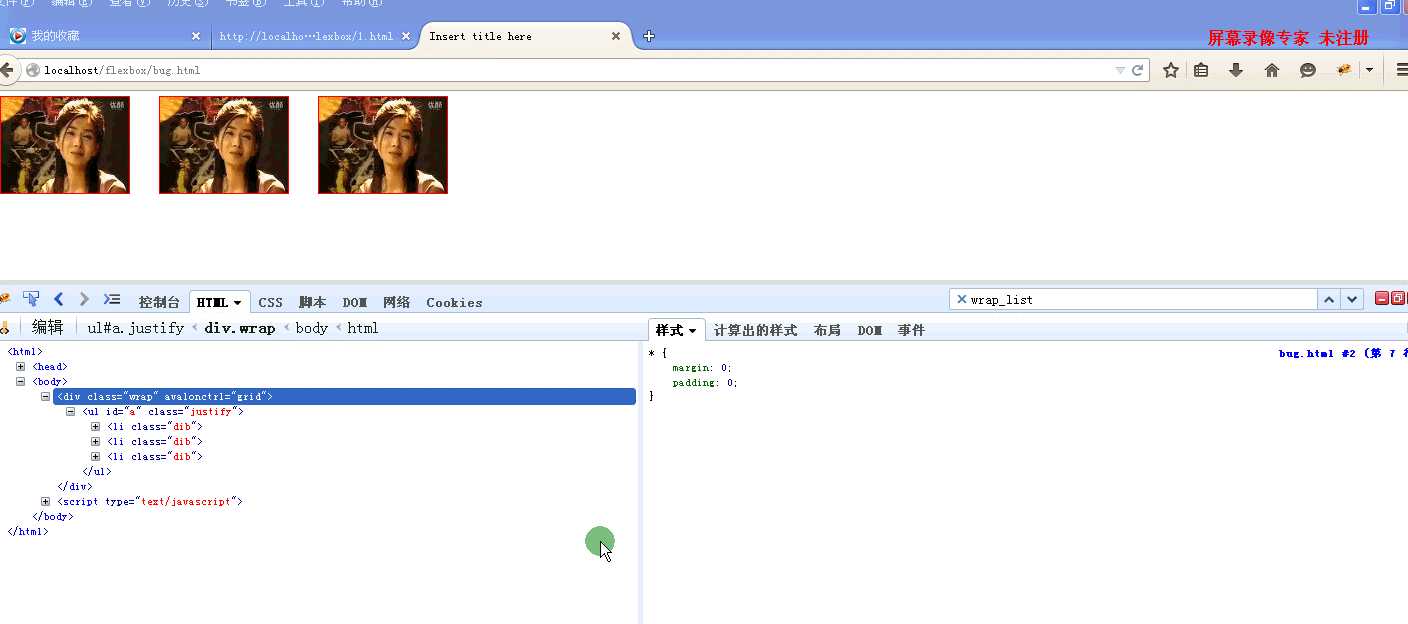
Task: Select the highlighted div class wrap row
Action: [x=344, y=397]
